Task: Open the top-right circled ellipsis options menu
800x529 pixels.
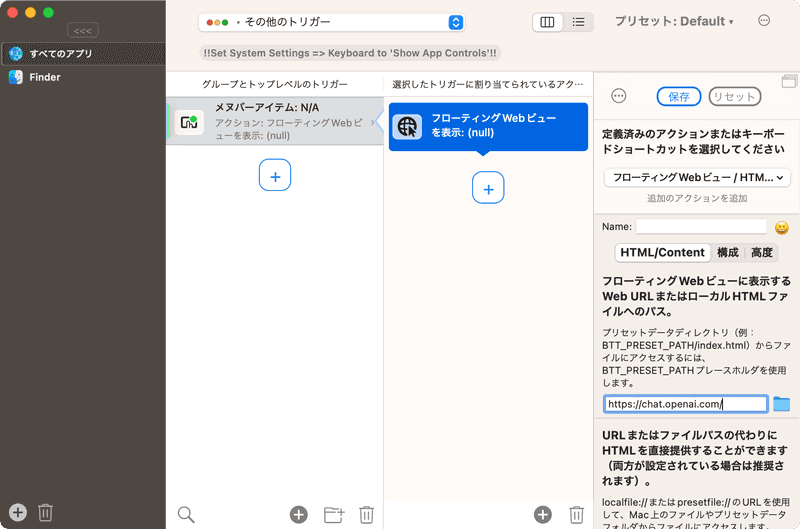Action: pos(764,21)
